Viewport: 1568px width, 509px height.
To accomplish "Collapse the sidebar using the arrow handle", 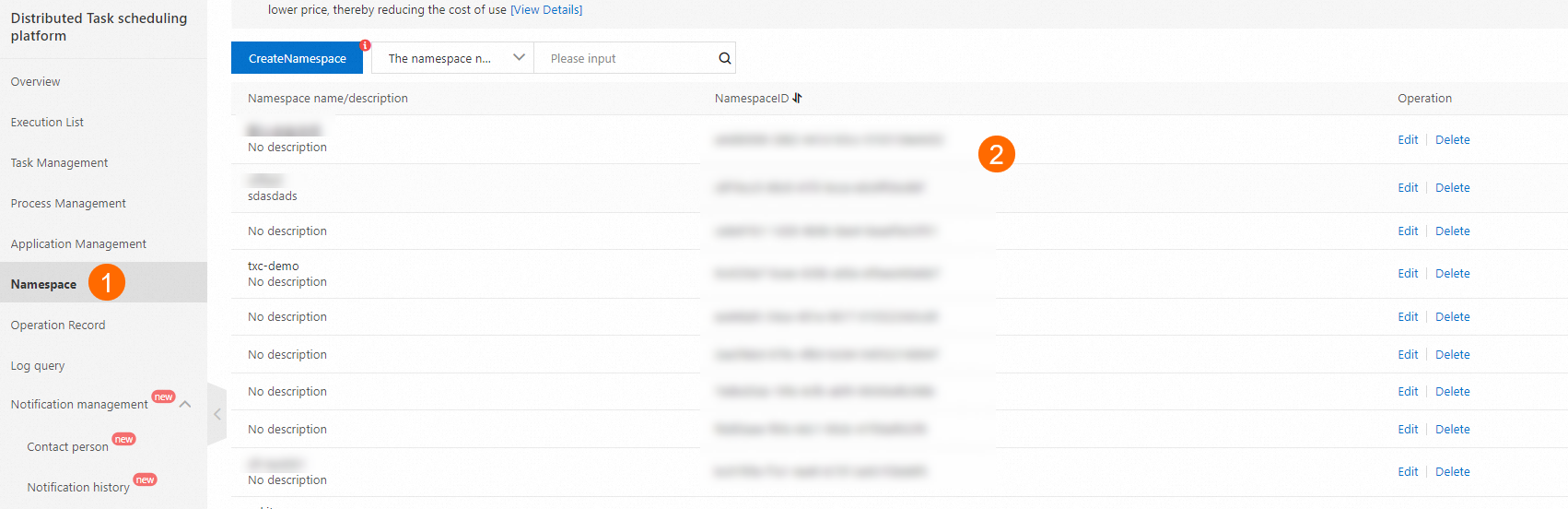I will tap(217, 414).
